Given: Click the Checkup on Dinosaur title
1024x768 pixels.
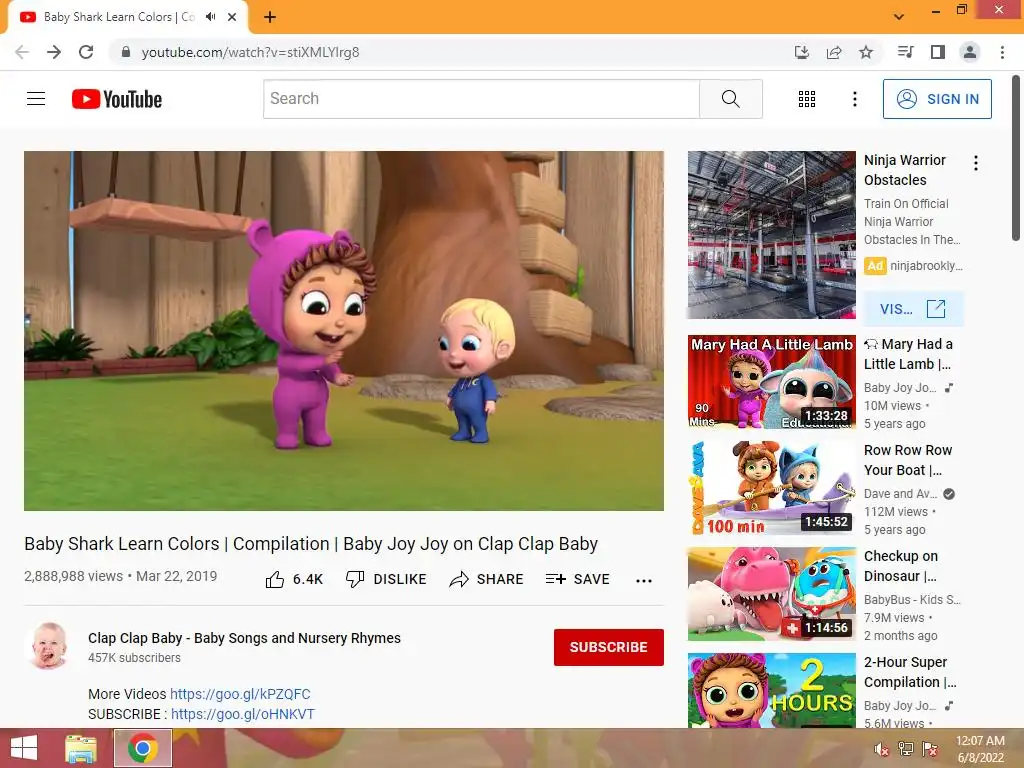Looking at the screenshot, I should [x=901, y=566].
